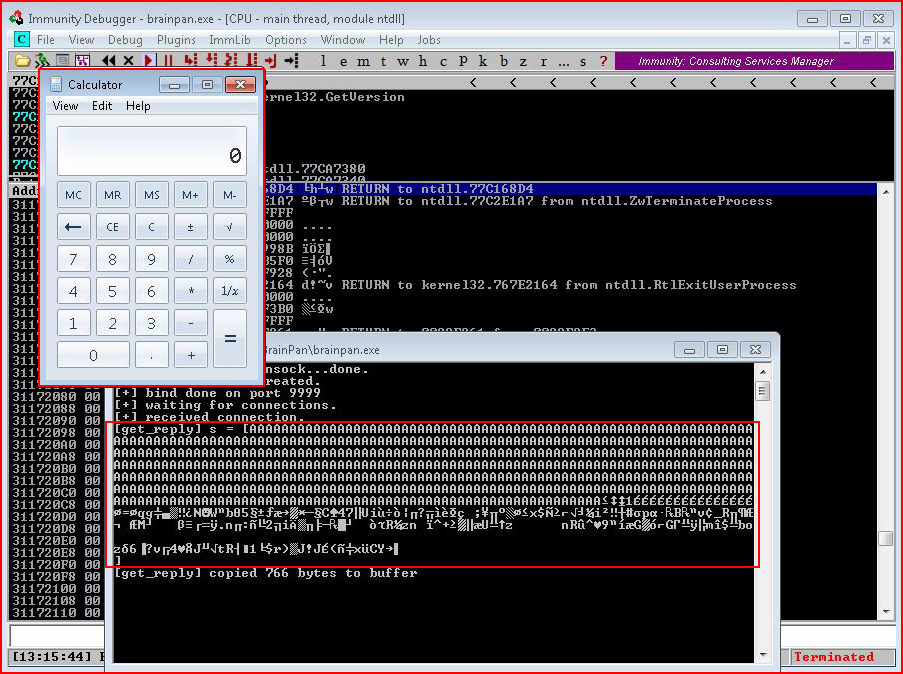Click the Calculator square root button
Screen dimensions: 903x674
pyautogui.click(x=230, y=227)
